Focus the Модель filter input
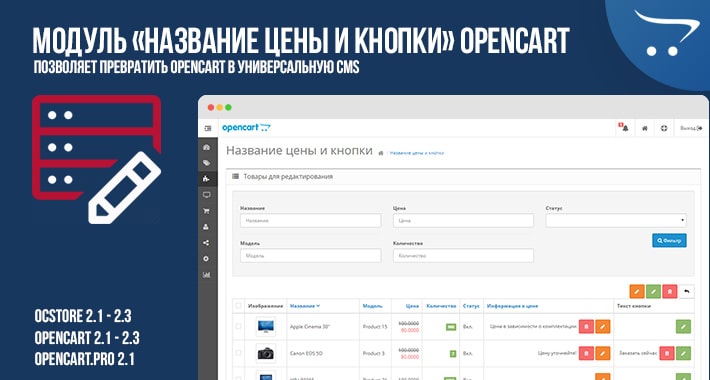This screenshot has height=380, width=710. tap(311, 255)
